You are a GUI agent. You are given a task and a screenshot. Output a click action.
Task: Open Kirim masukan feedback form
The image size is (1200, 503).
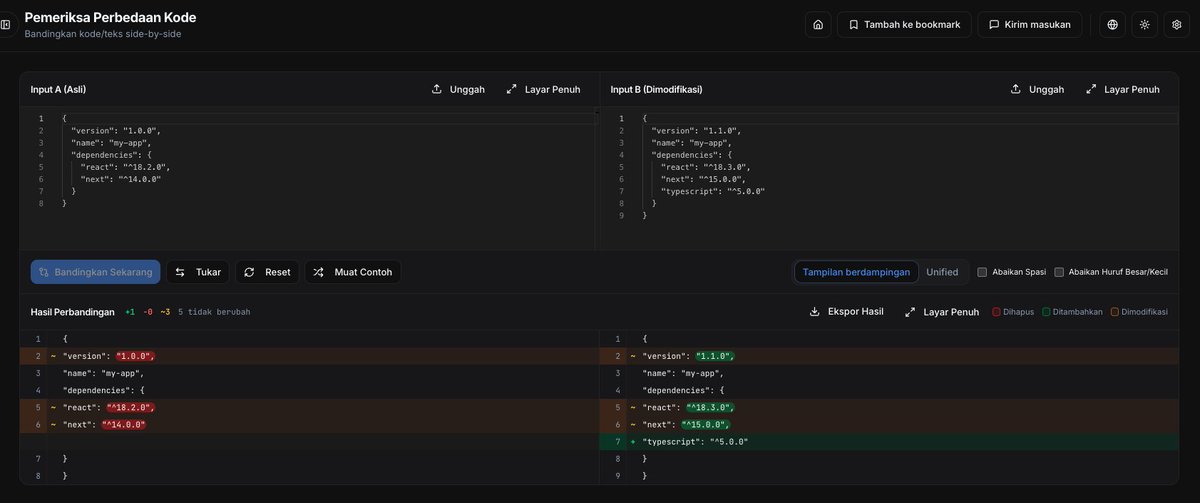click(x=1029, y=25)
